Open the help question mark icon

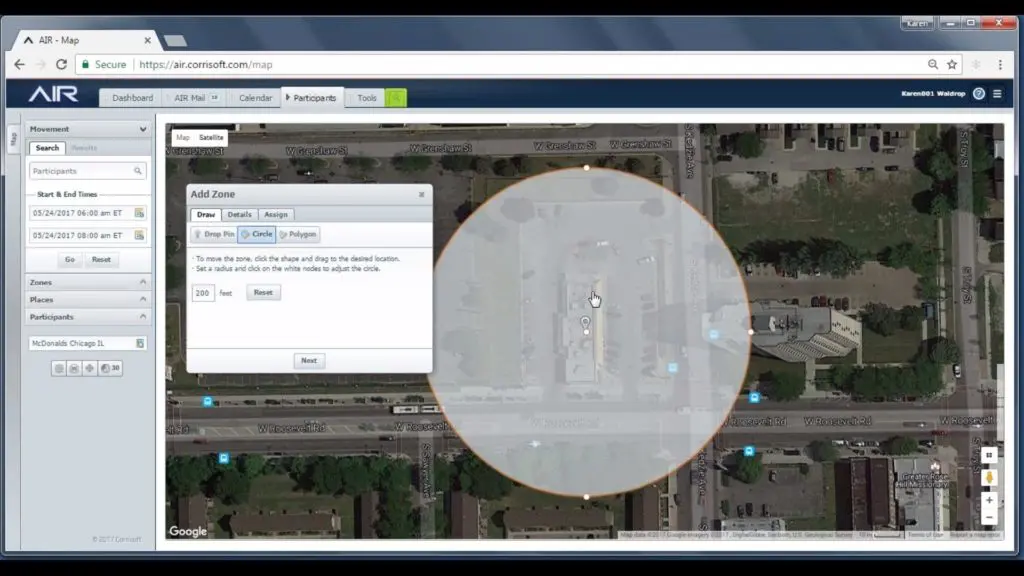pos(978,94)
